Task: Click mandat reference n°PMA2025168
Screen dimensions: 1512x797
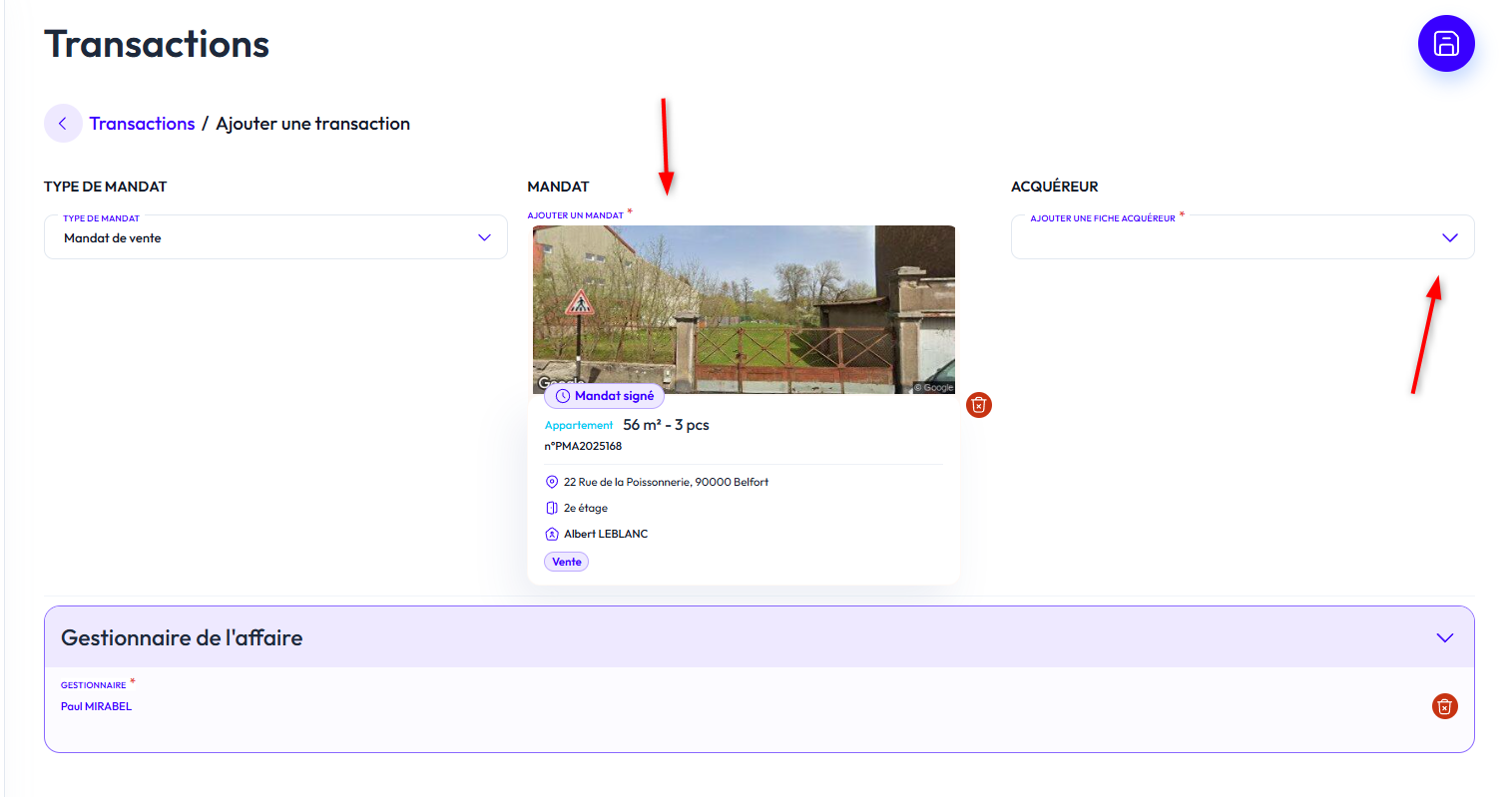Action: 583,446
